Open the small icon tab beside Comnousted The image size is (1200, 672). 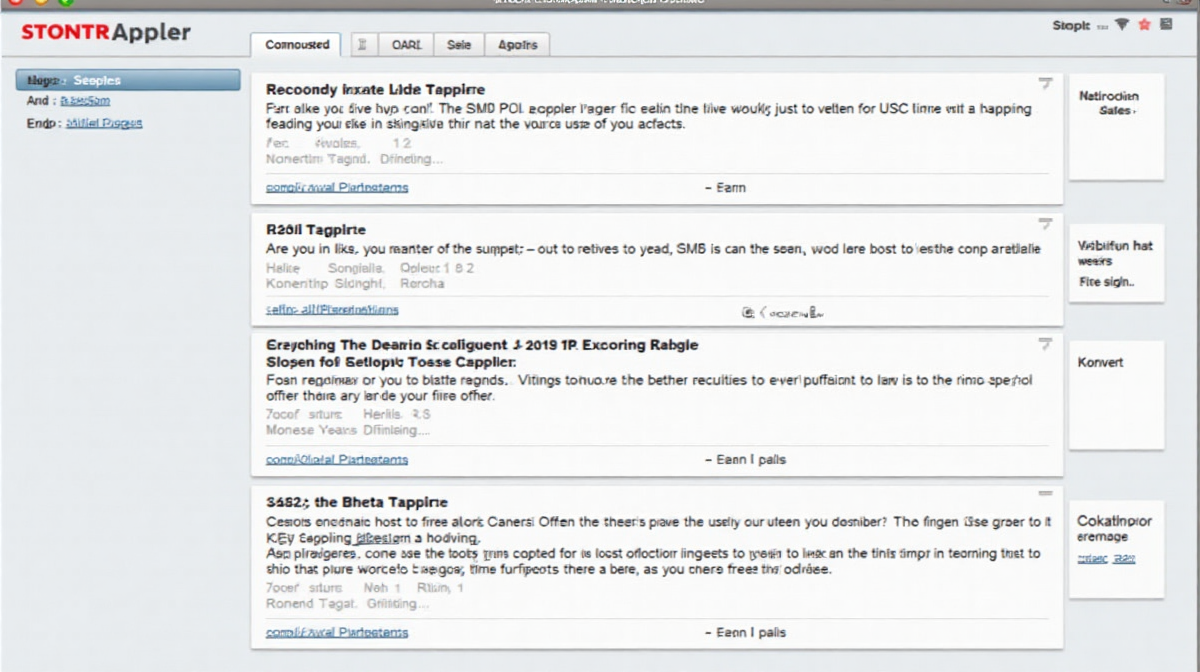pos(361,45)
